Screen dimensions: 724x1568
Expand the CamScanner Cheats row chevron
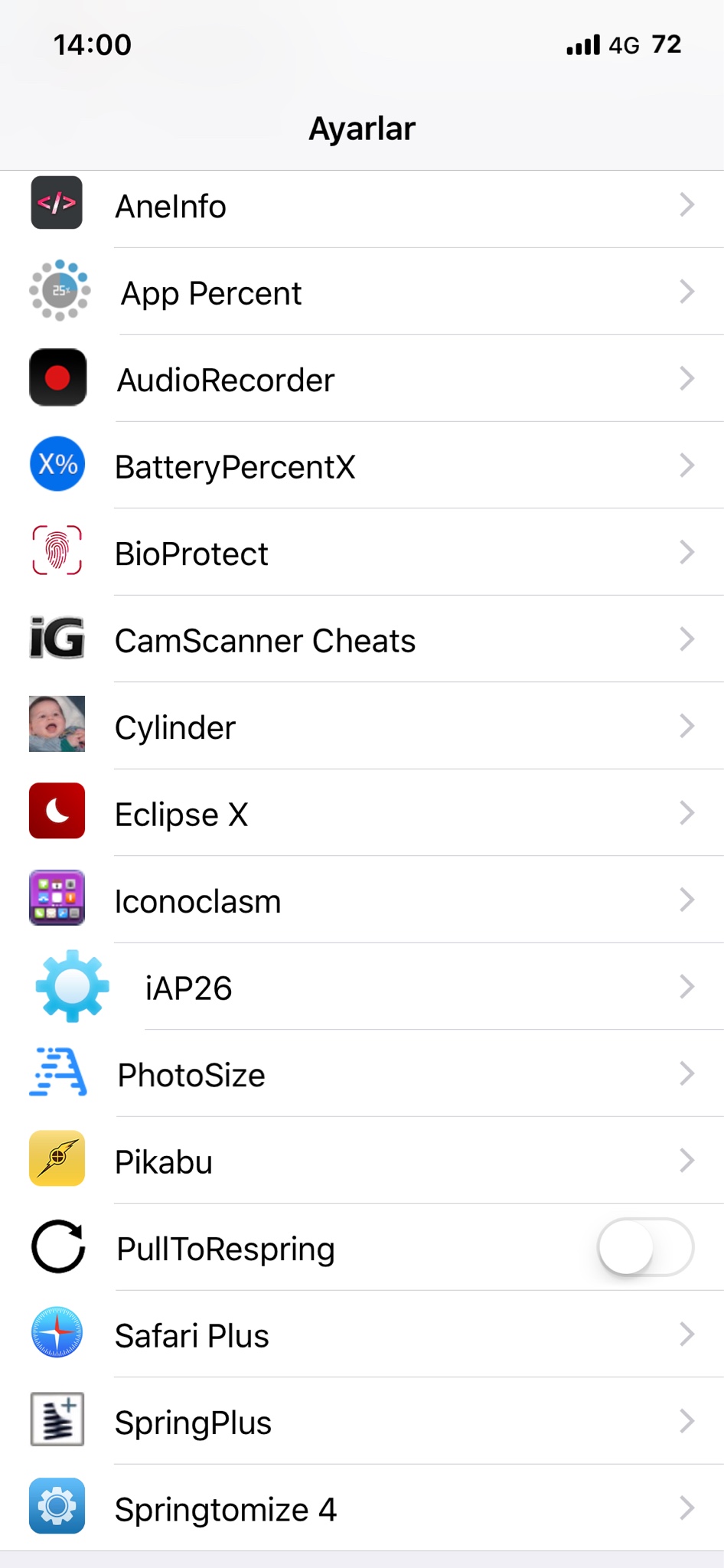[686, 639]
